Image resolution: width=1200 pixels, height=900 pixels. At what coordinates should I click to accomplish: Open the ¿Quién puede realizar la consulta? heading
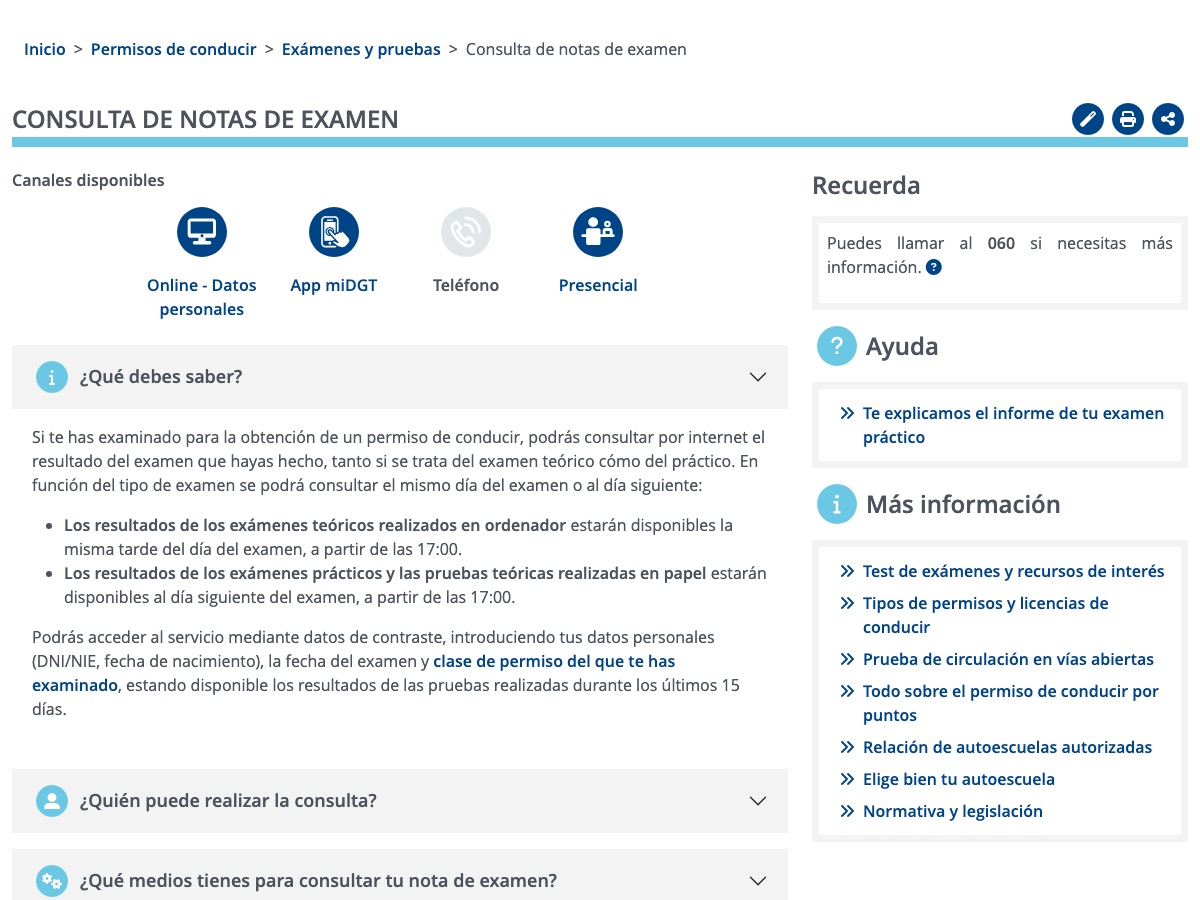coord(228,801)
